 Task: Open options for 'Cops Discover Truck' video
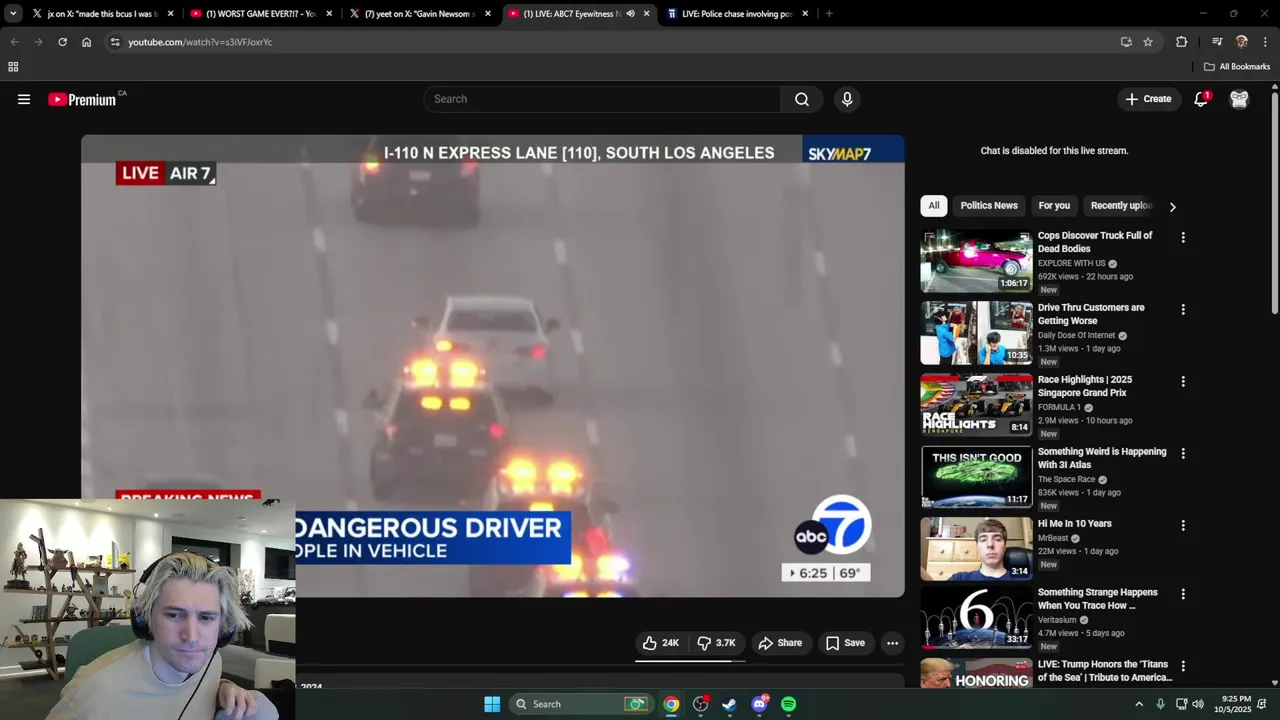(1183, 238)
